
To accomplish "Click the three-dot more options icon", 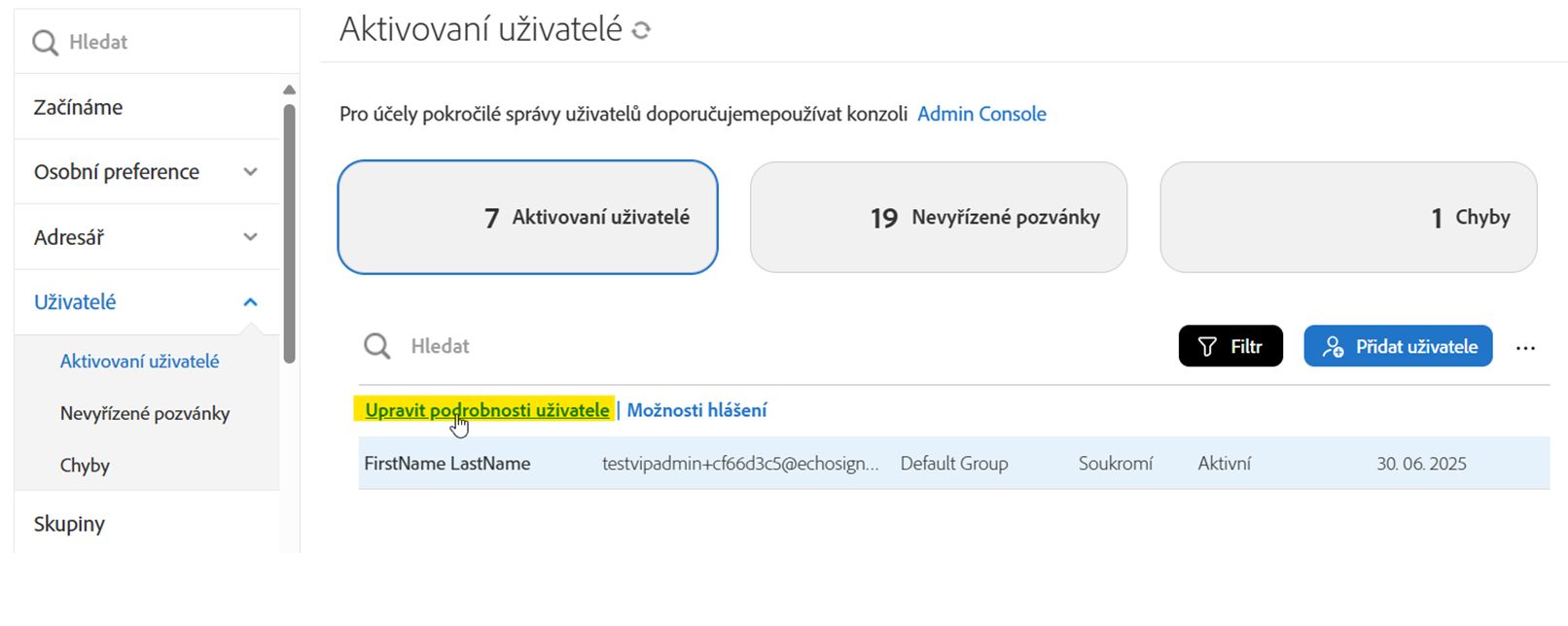I will 1525,347.
